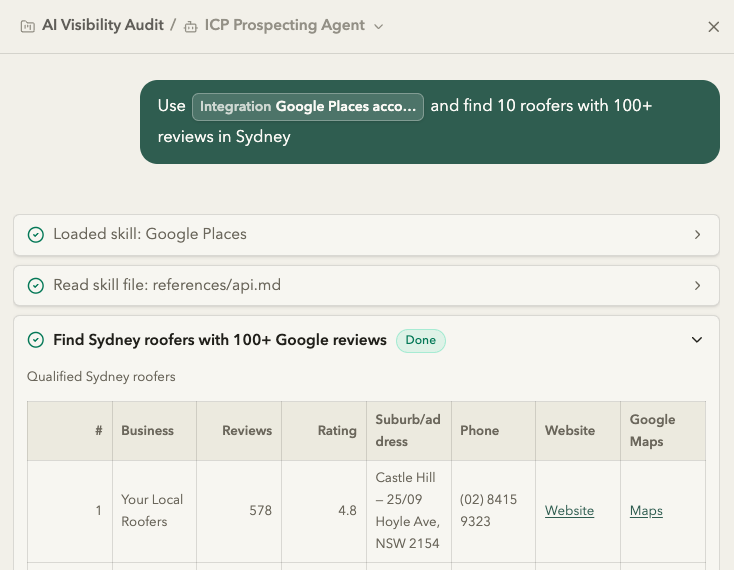734x570 pixels.
Task: Click the Phone column header
Action: 493,431
